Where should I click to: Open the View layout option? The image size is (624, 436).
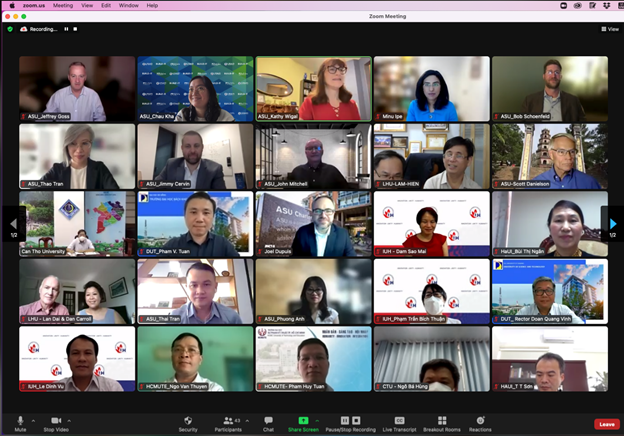click(x=610, y=29)
